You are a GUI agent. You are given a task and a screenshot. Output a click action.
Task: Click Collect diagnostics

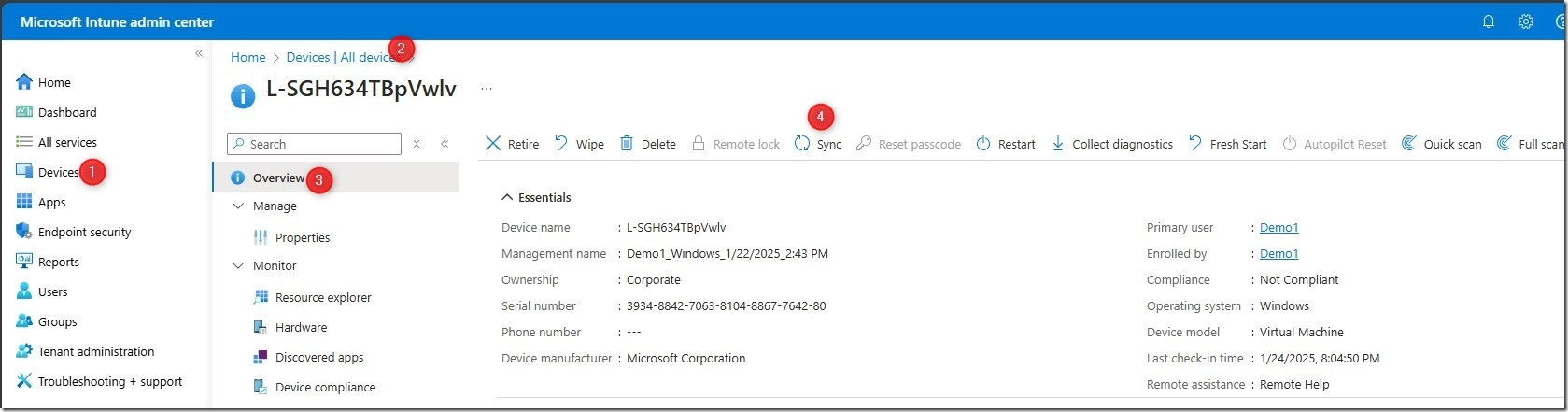pyautogui.click(x=1112, y=144)
